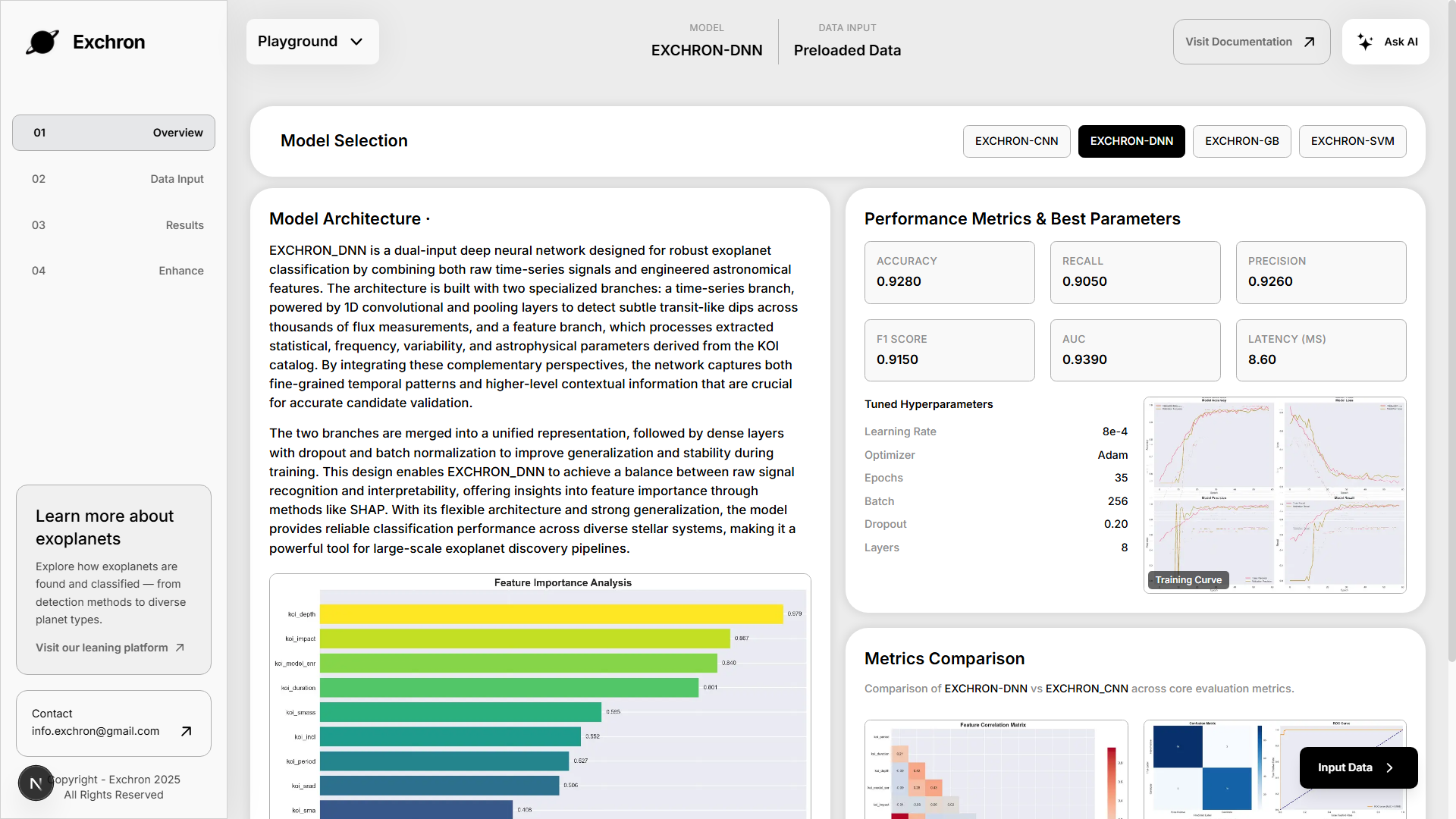Screen dimensions: 1456x819
Task: Click the round N avatar icon
Action: coord(36,783)
